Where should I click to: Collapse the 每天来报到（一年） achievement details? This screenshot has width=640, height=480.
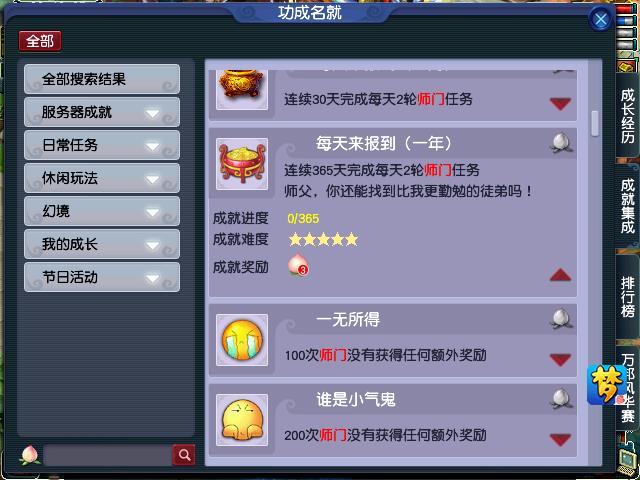[x=560, y=276]
